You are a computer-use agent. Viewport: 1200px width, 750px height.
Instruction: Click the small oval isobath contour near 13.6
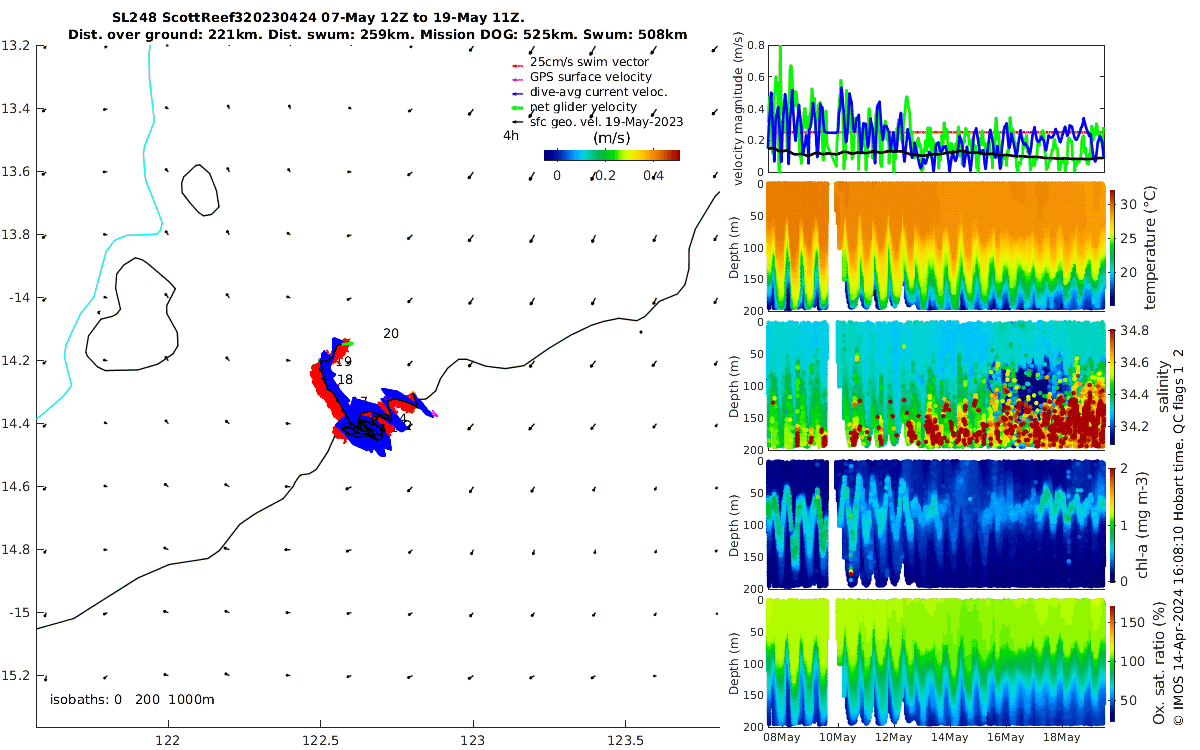(200, 189)
